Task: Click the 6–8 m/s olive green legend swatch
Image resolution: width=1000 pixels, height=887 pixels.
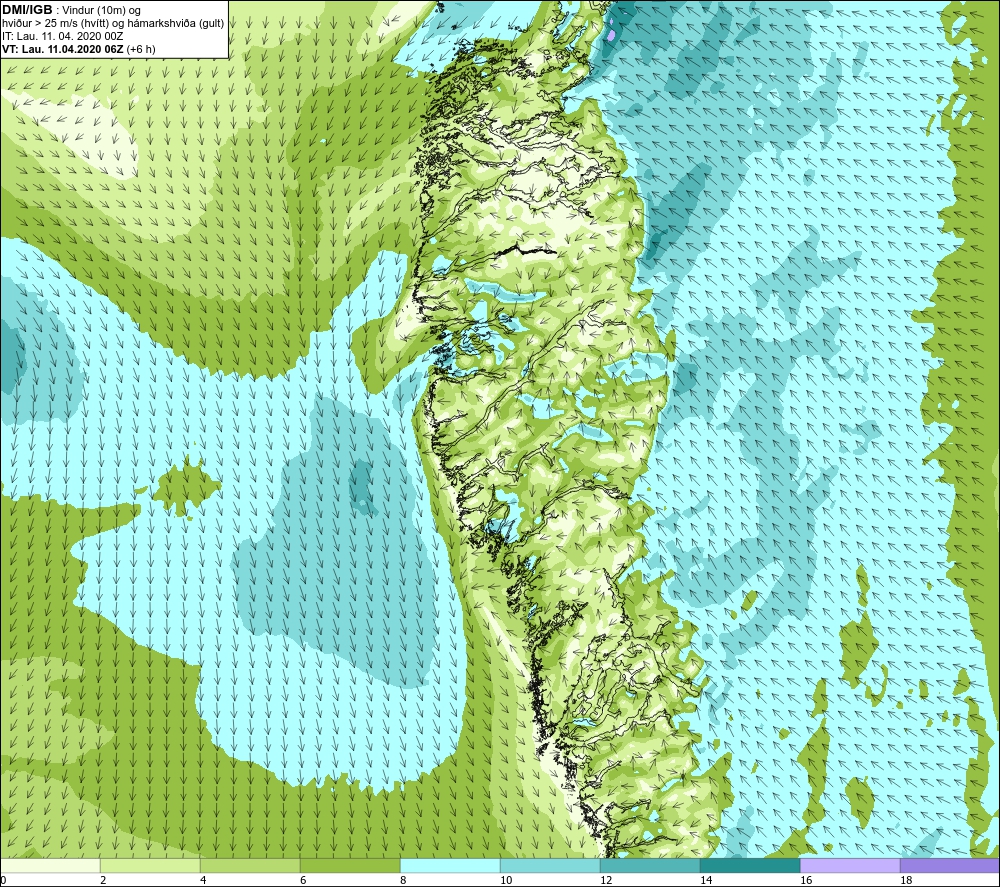Action: click(350, 865)
